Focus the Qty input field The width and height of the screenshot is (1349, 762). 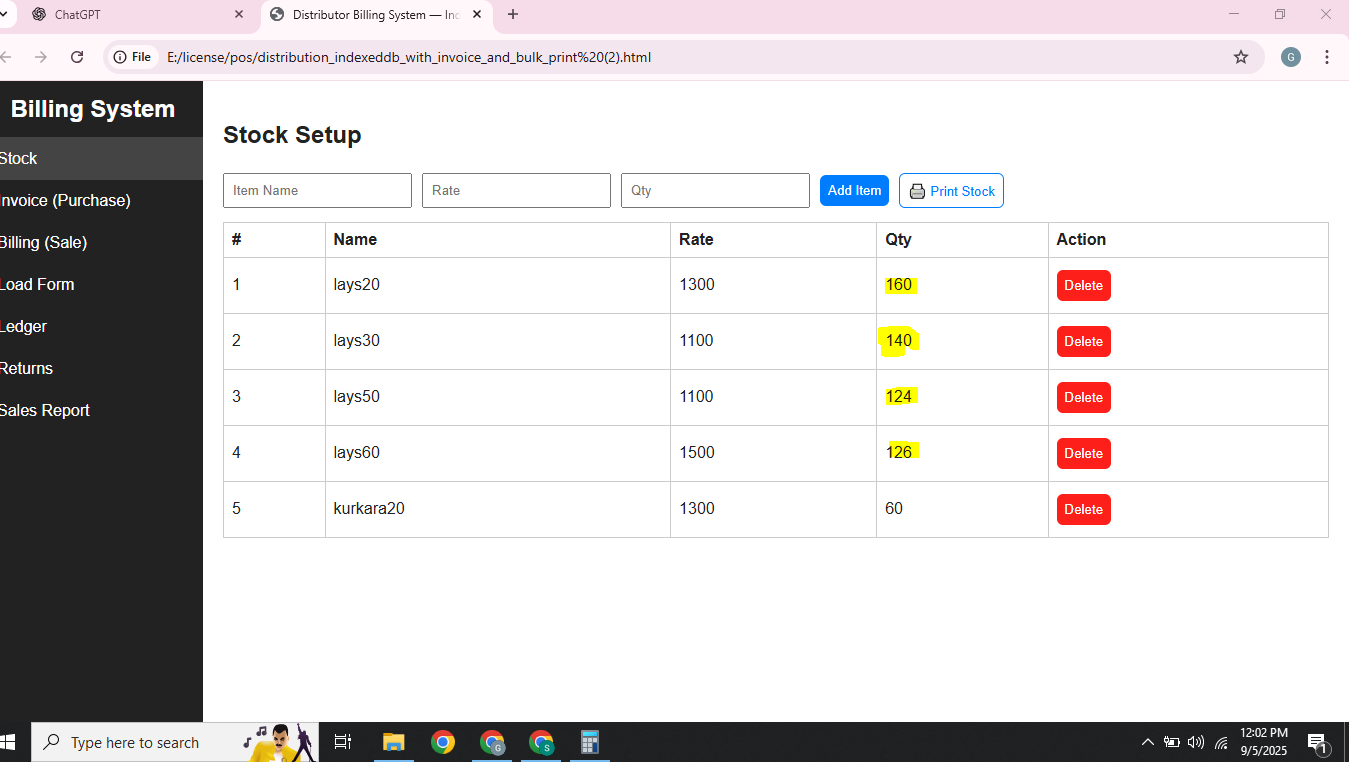tap(715, 190)
